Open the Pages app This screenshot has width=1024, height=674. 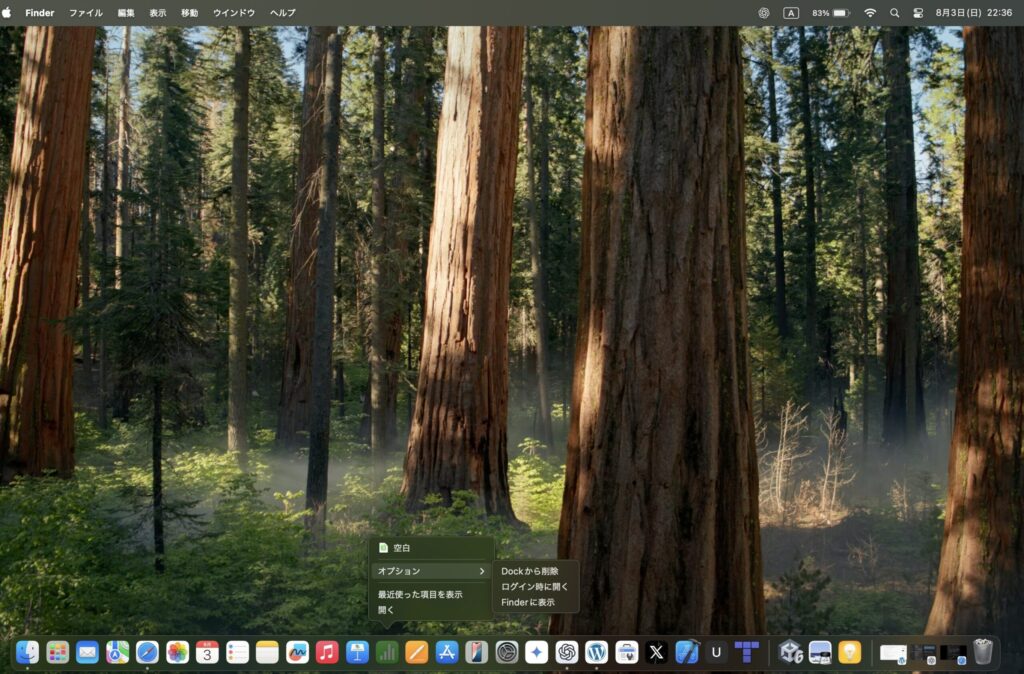pos(417,652)
